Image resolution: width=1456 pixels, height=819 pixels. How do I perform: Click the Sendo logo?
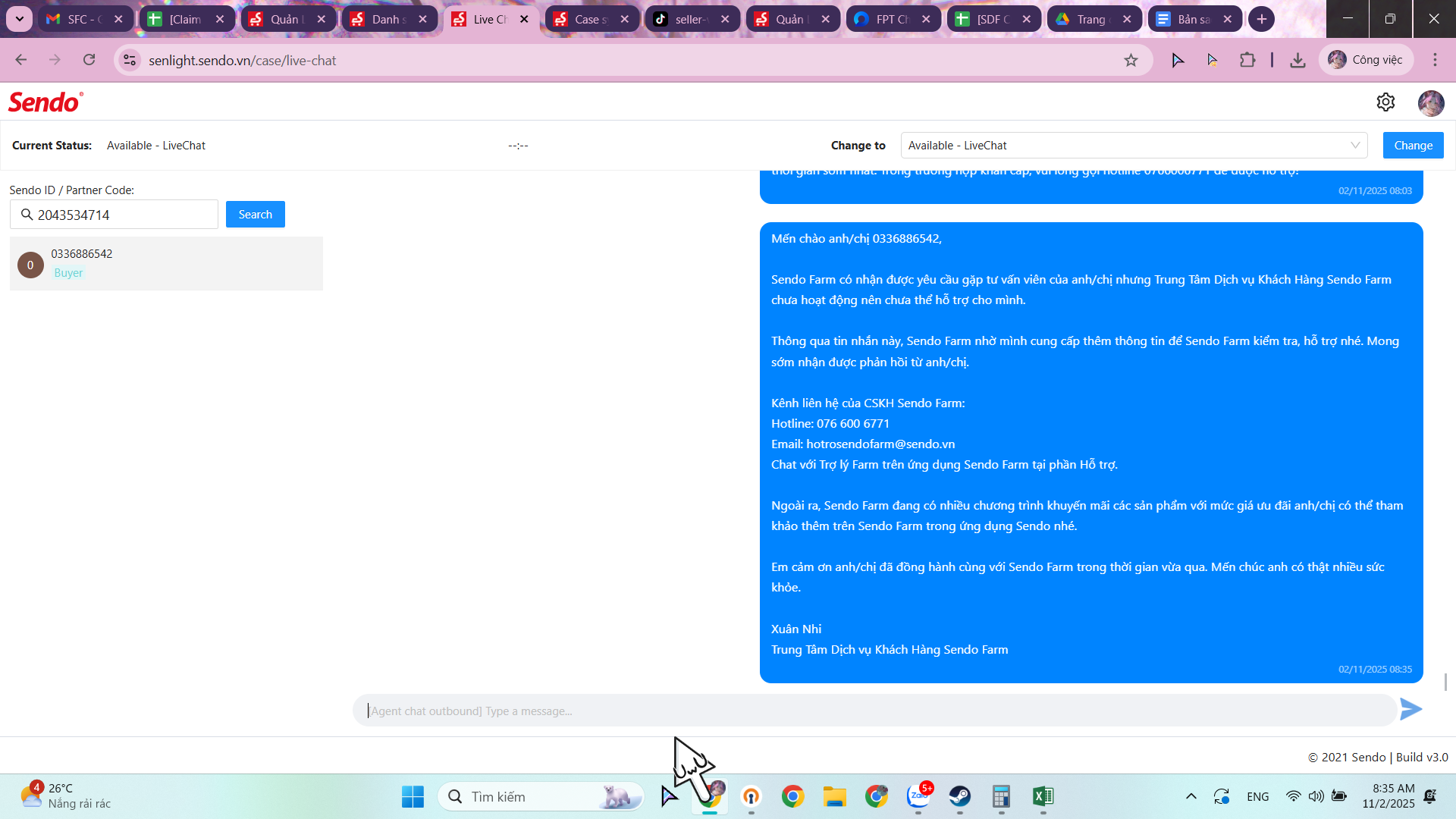(45, 102)
